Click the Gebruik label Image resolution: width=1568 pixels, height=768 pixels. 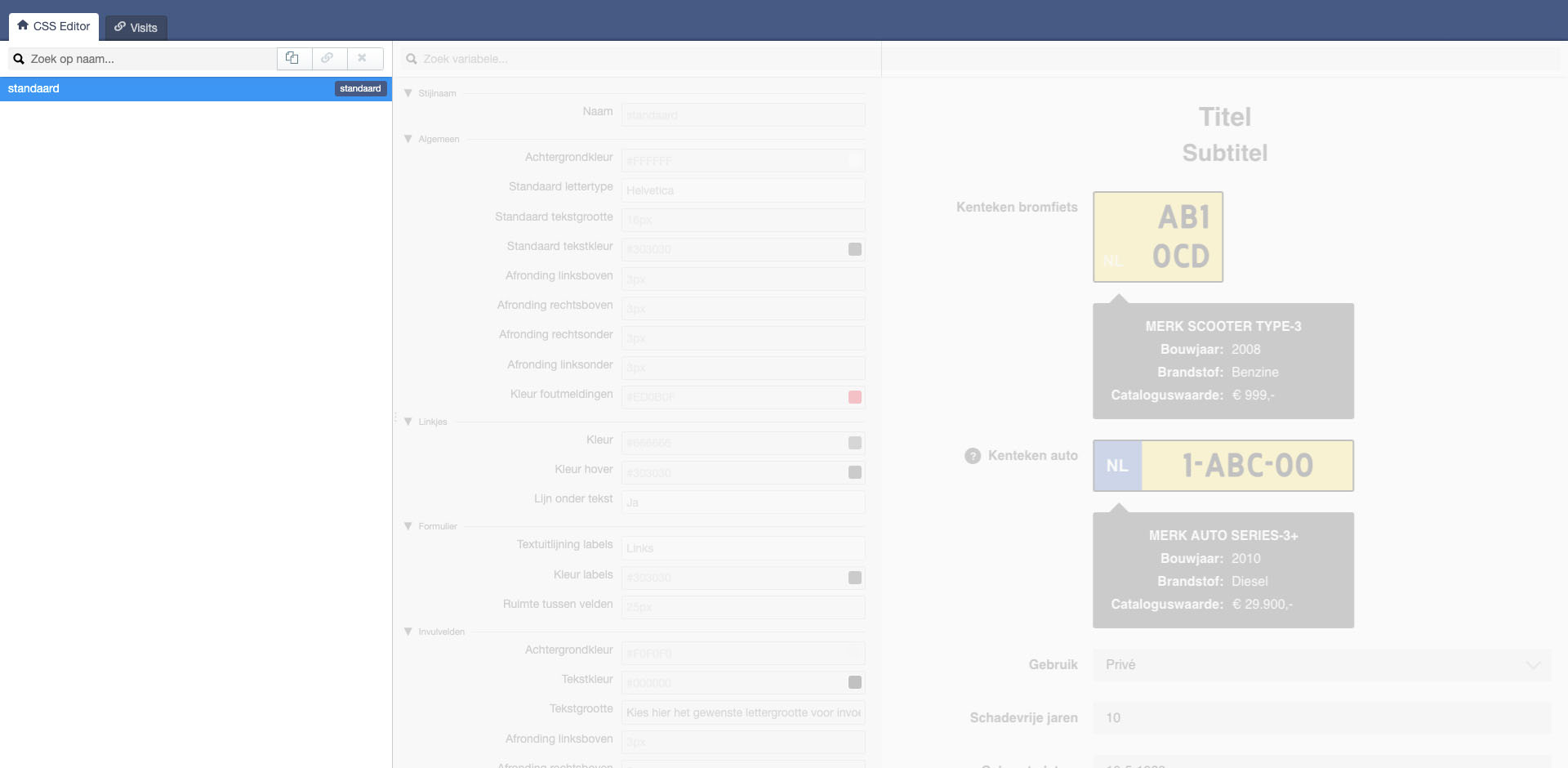1053,665
